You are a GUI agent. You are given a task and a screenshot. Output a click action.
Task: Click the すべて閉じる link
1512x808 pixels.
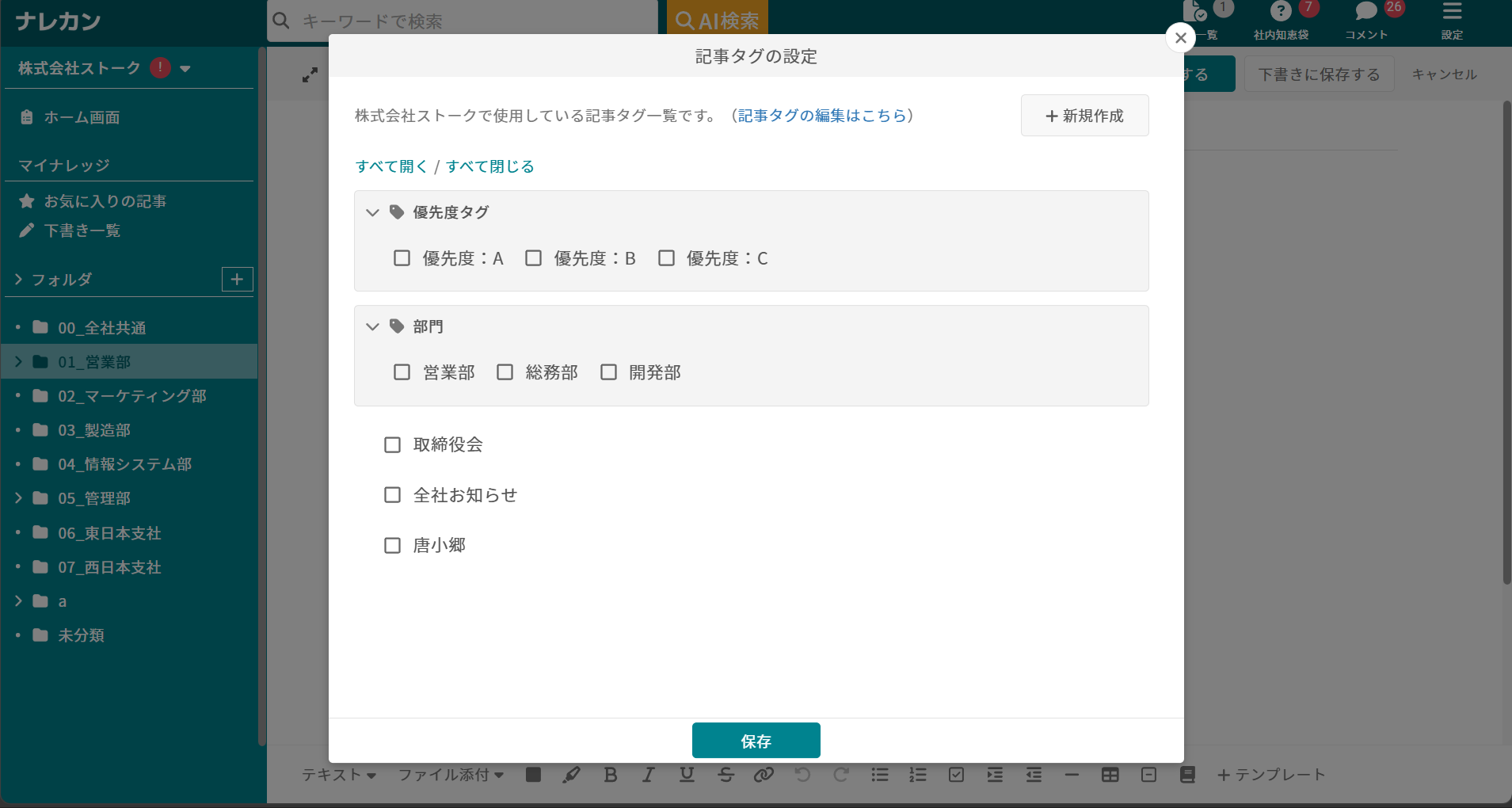[x=490, y=166]
